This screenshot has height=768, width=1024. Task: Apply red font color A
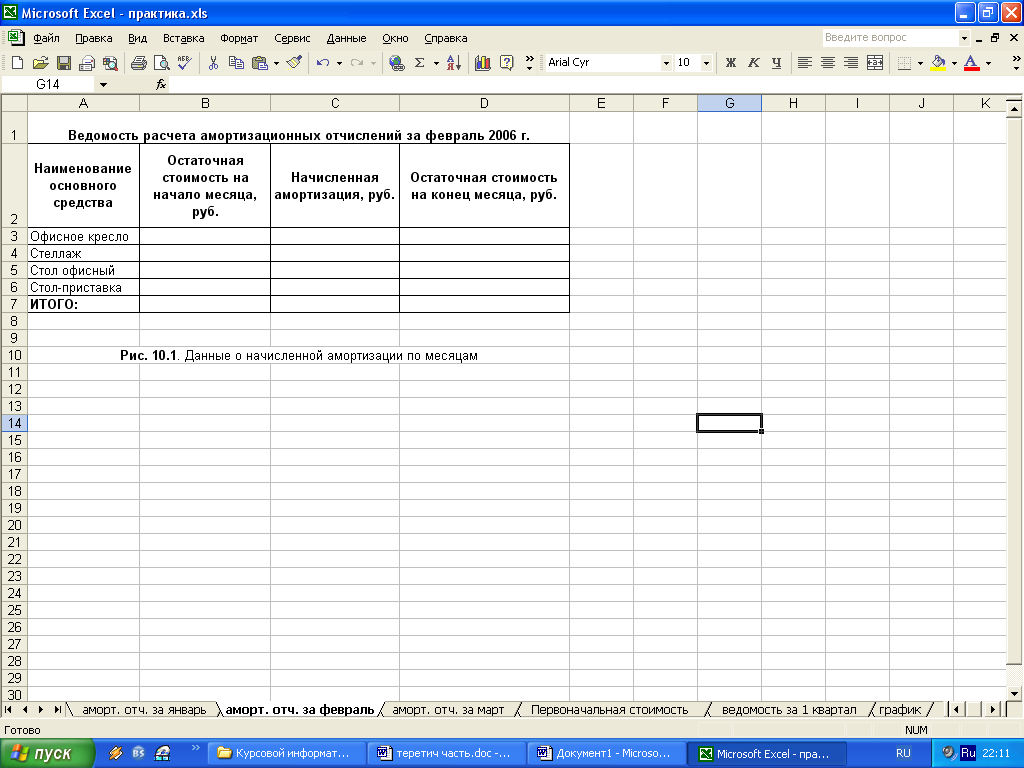972,63
